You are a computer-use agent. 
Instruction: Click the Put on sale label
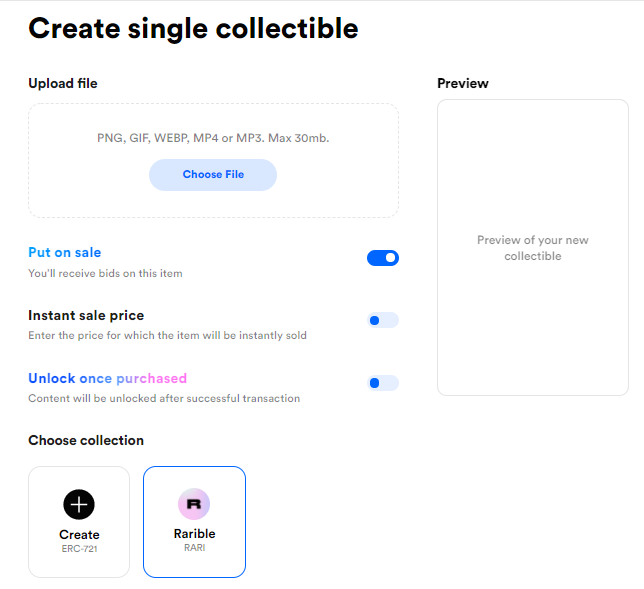tap(64, 252)
